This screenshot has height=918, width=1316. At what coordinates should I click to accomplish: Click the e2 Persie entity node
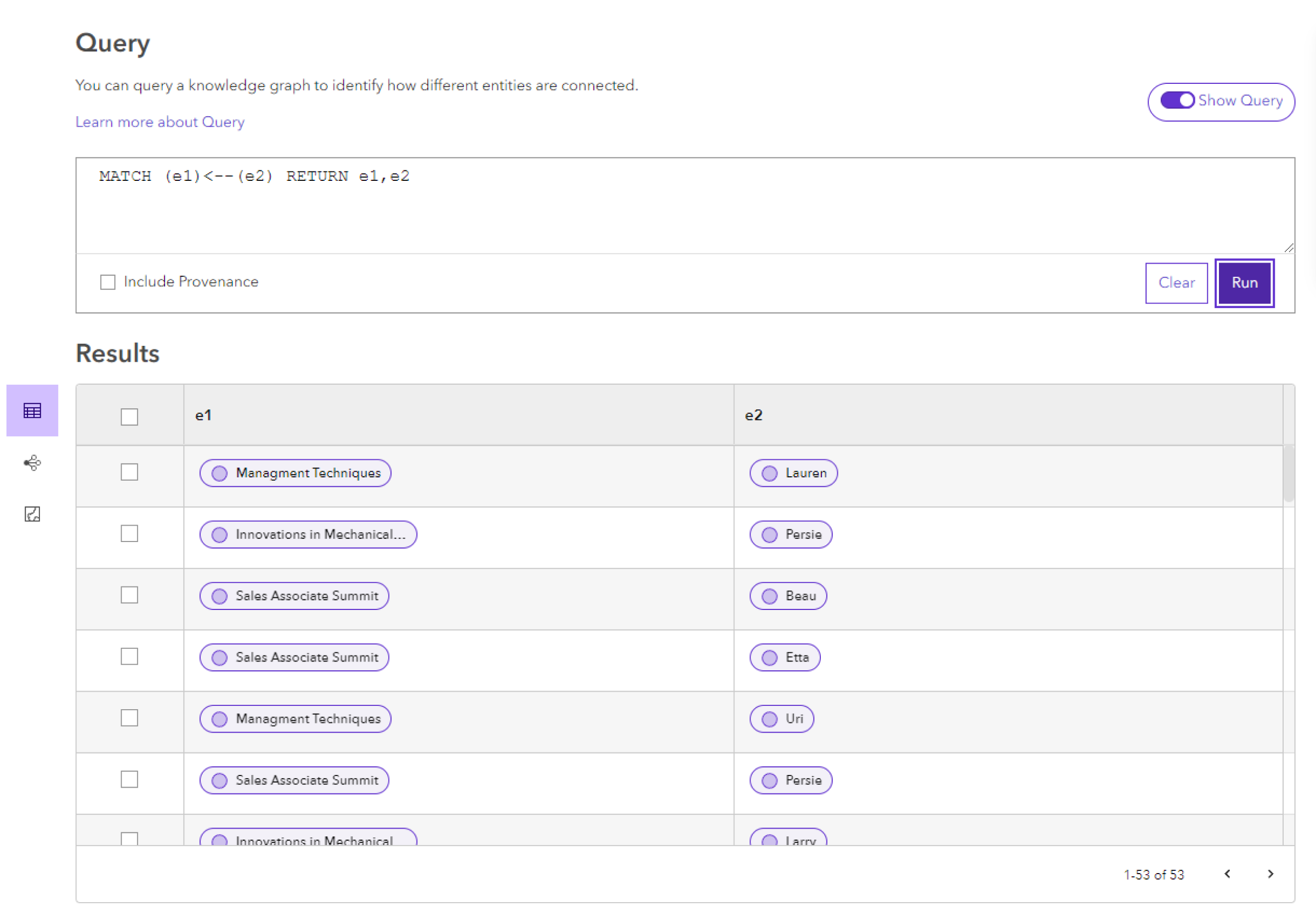[x=793, y=533]
